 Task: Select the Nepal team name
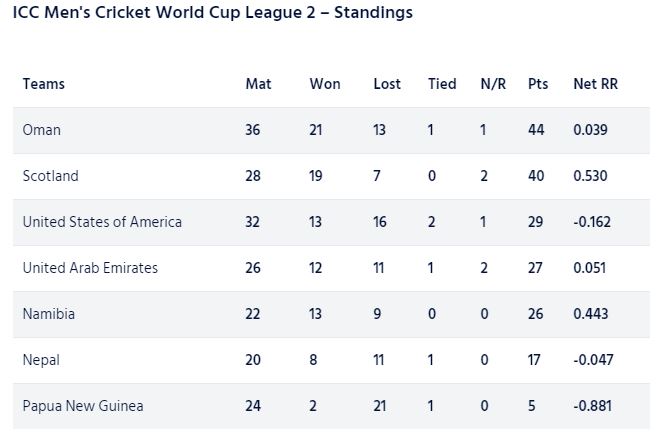tap(41, 360)
